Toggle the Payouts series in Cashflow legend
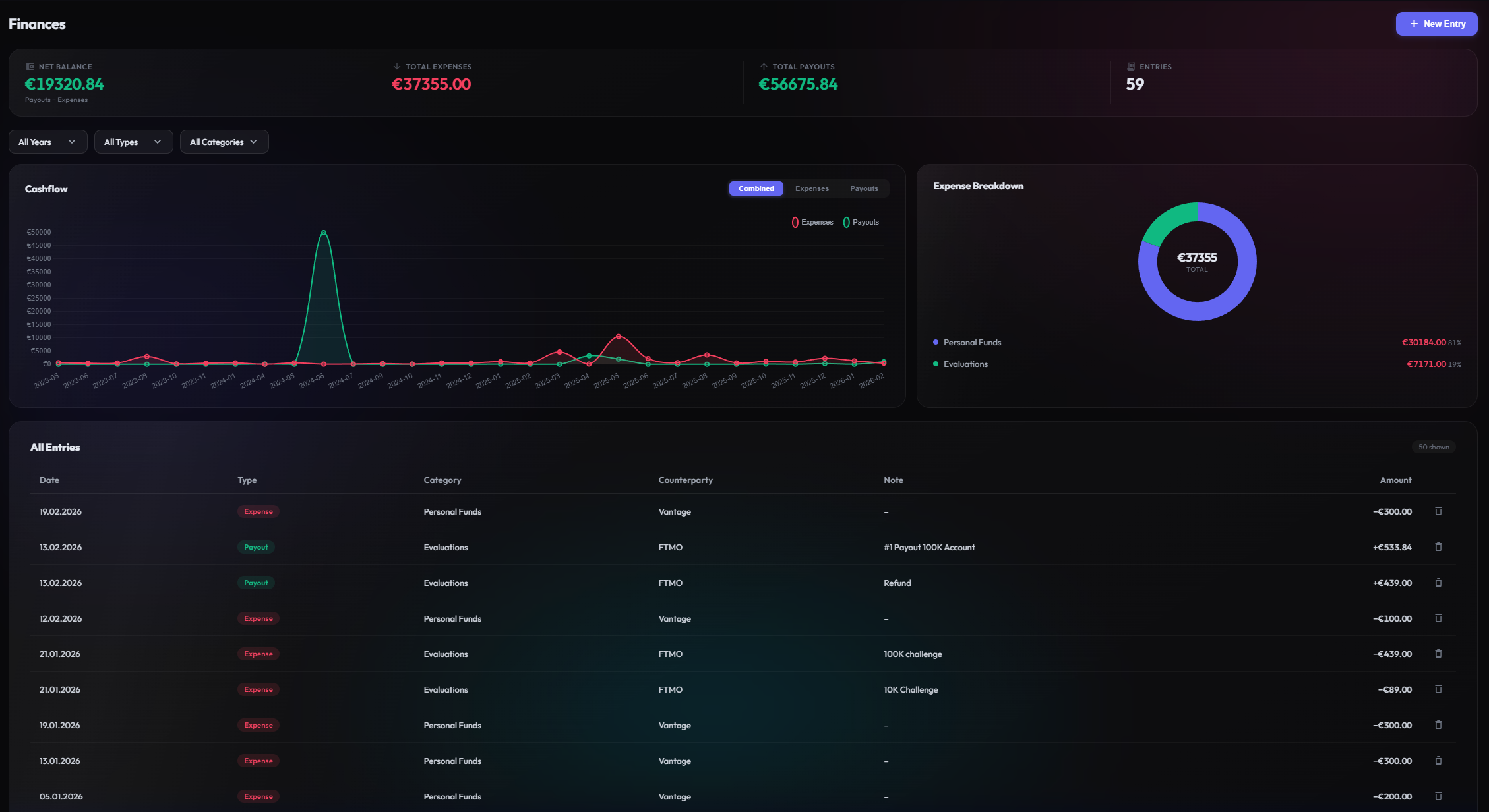The image size is (1489, 812). coord(861,222)
